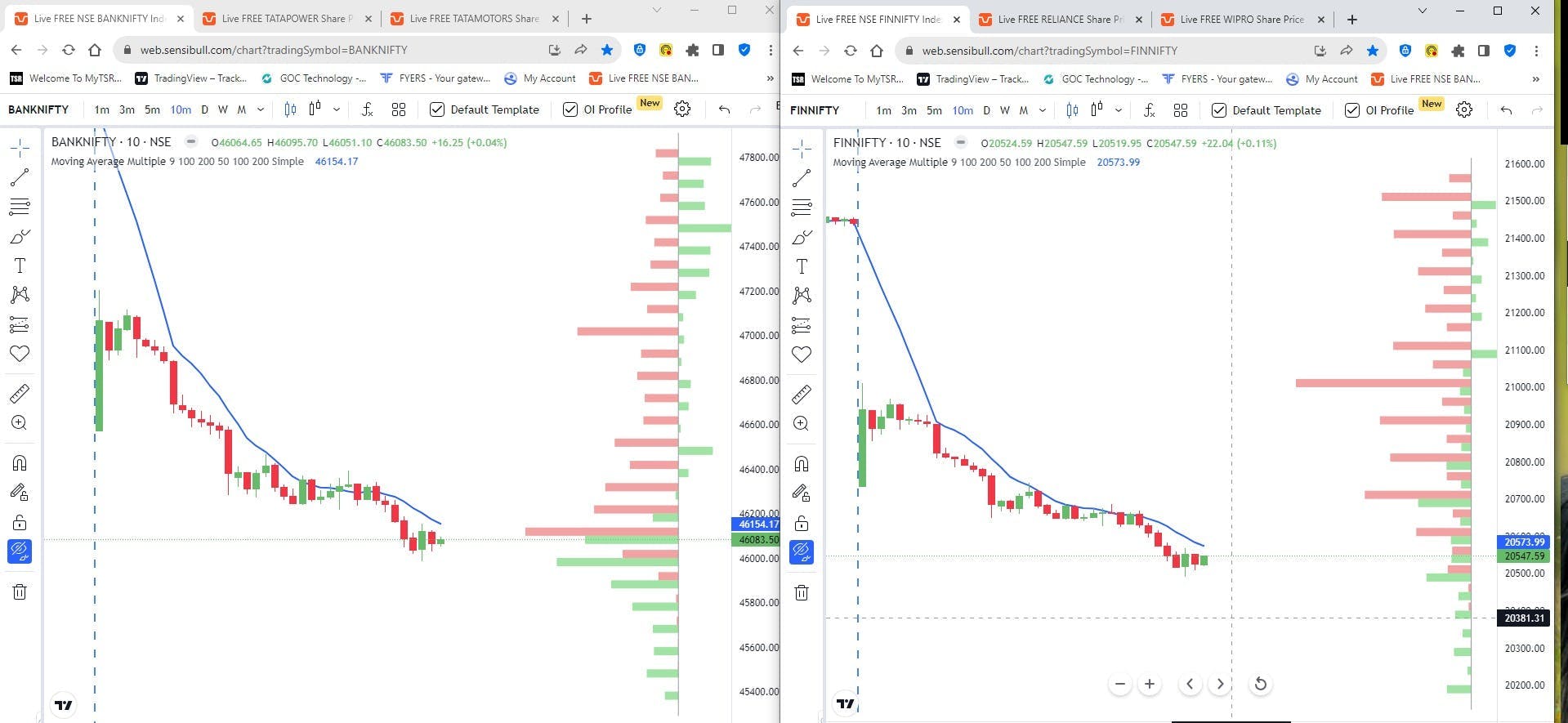Click the 20381.31 price label in FINNIFTY chart
The width and height of the screenshot is (1568, 723).
[1525, 618]
